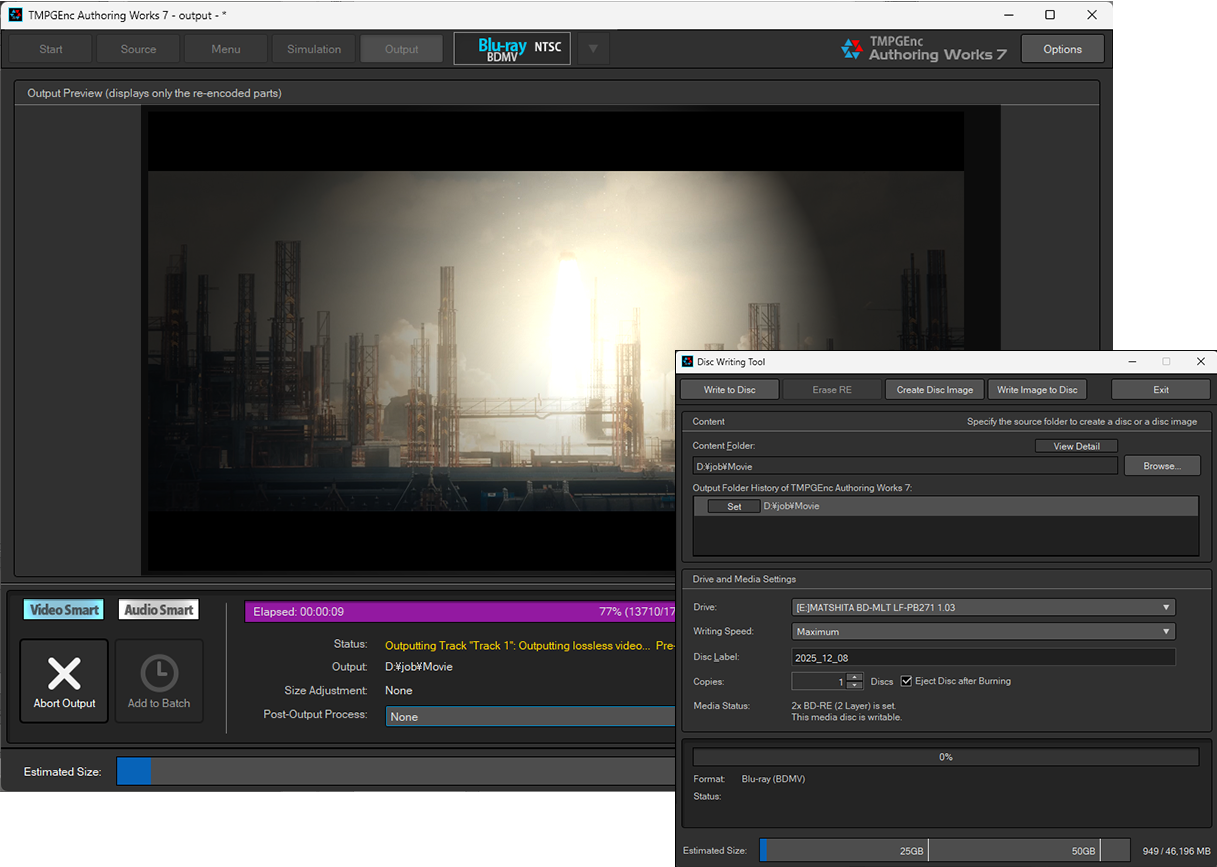Image resolution: width=1217 pixels, height=867 pixels.
Task: Go to the Simulation stage tab
Action: pos(314,49)
